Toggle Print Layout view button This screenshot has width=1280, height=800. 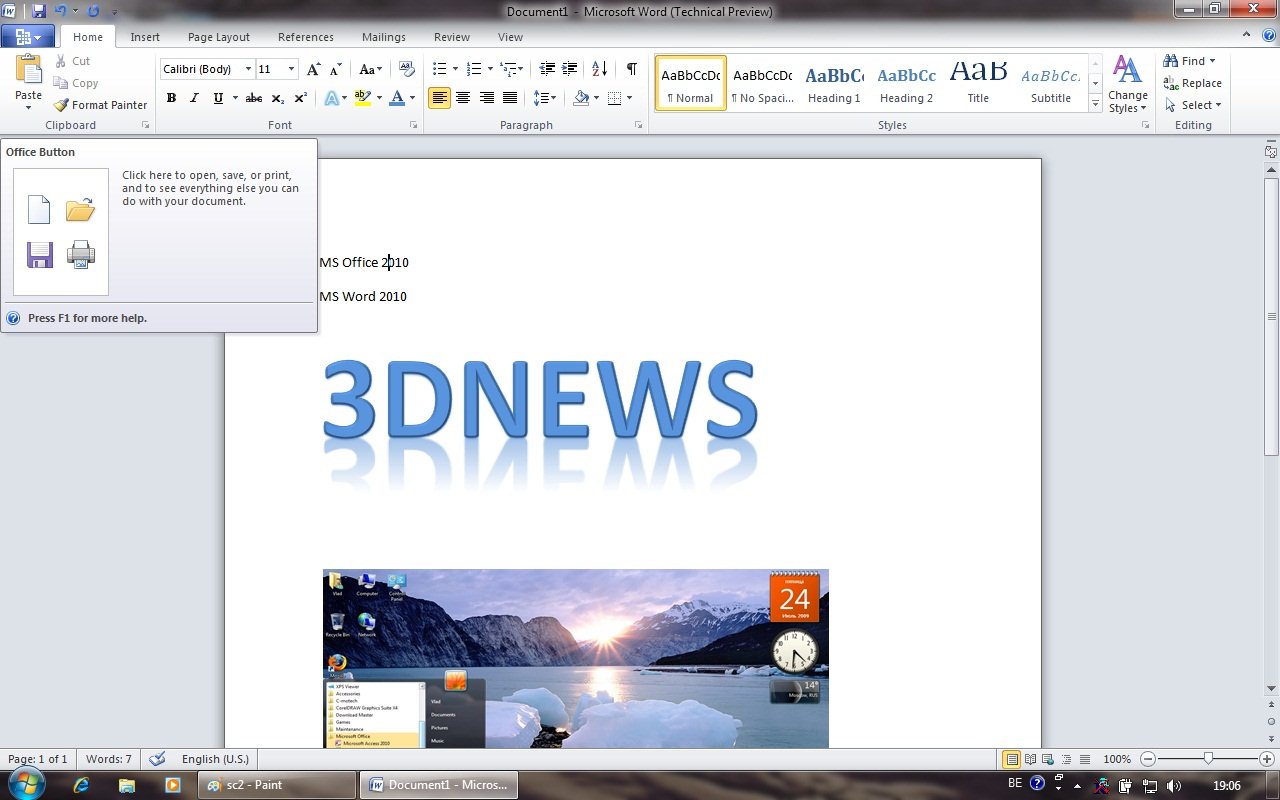coord(1012,759)
